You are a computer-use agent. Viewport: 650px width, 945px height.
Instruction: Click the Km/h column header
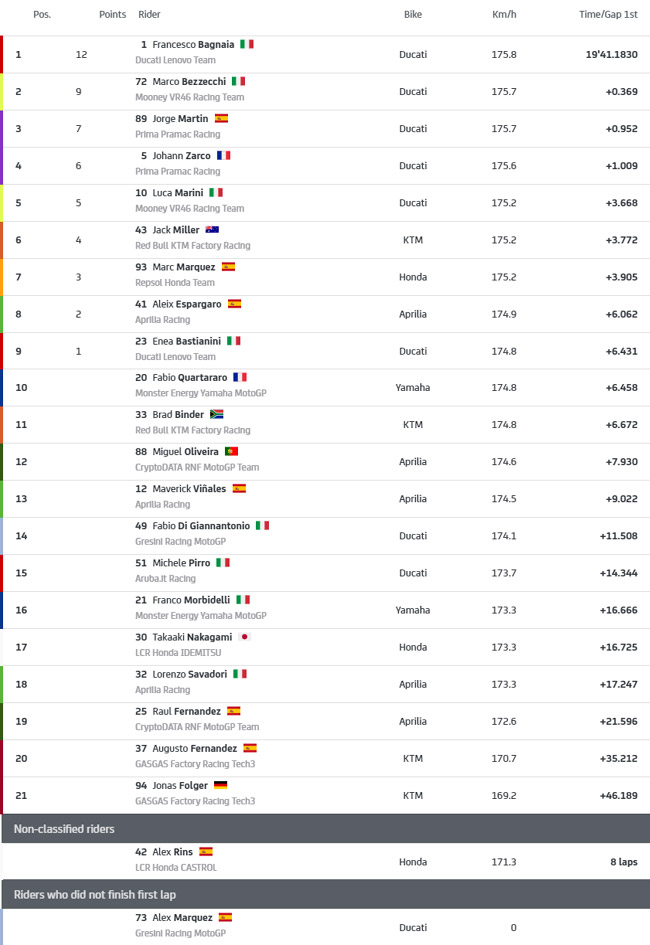click(504, 14)
